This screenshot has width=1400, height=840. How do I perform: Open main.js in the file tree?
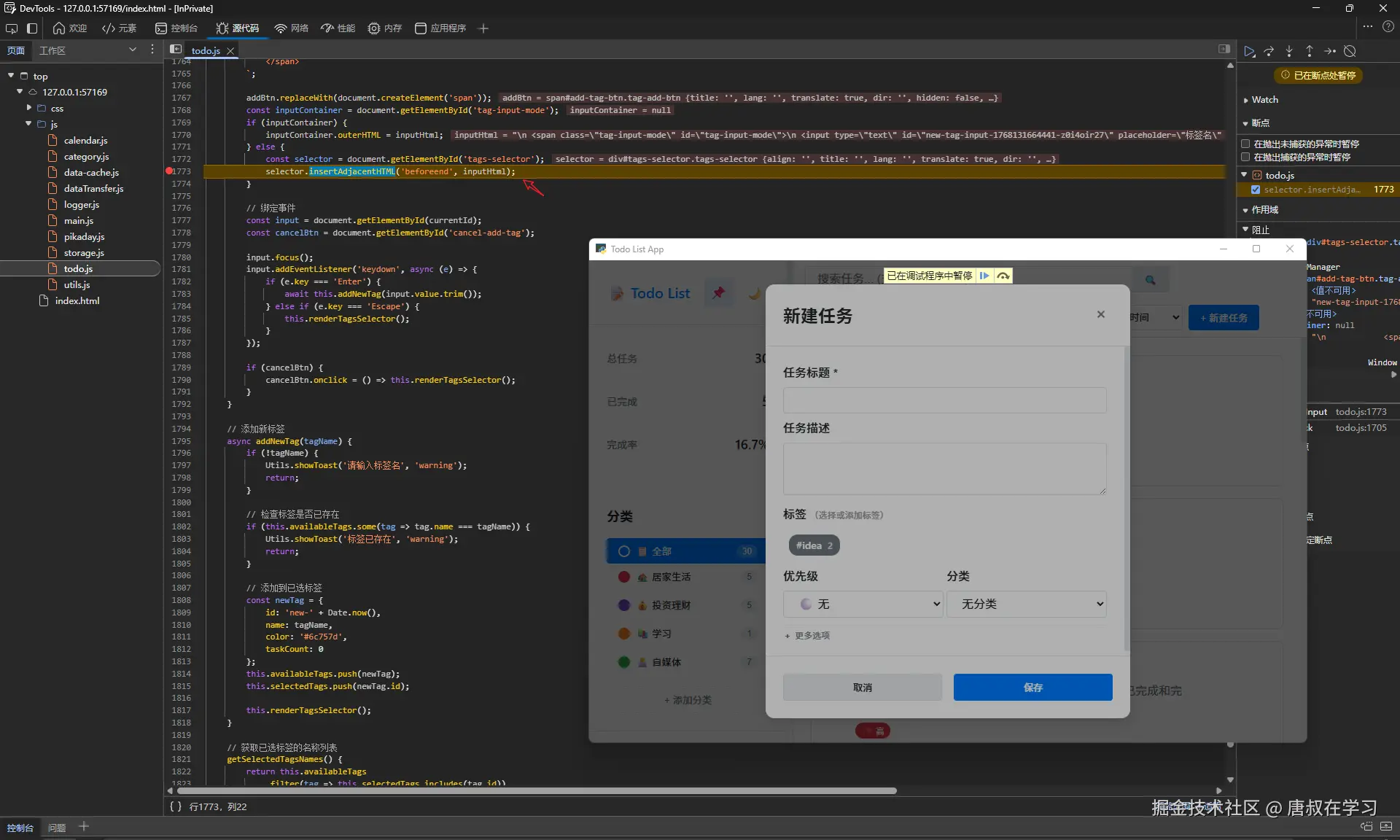79,220
